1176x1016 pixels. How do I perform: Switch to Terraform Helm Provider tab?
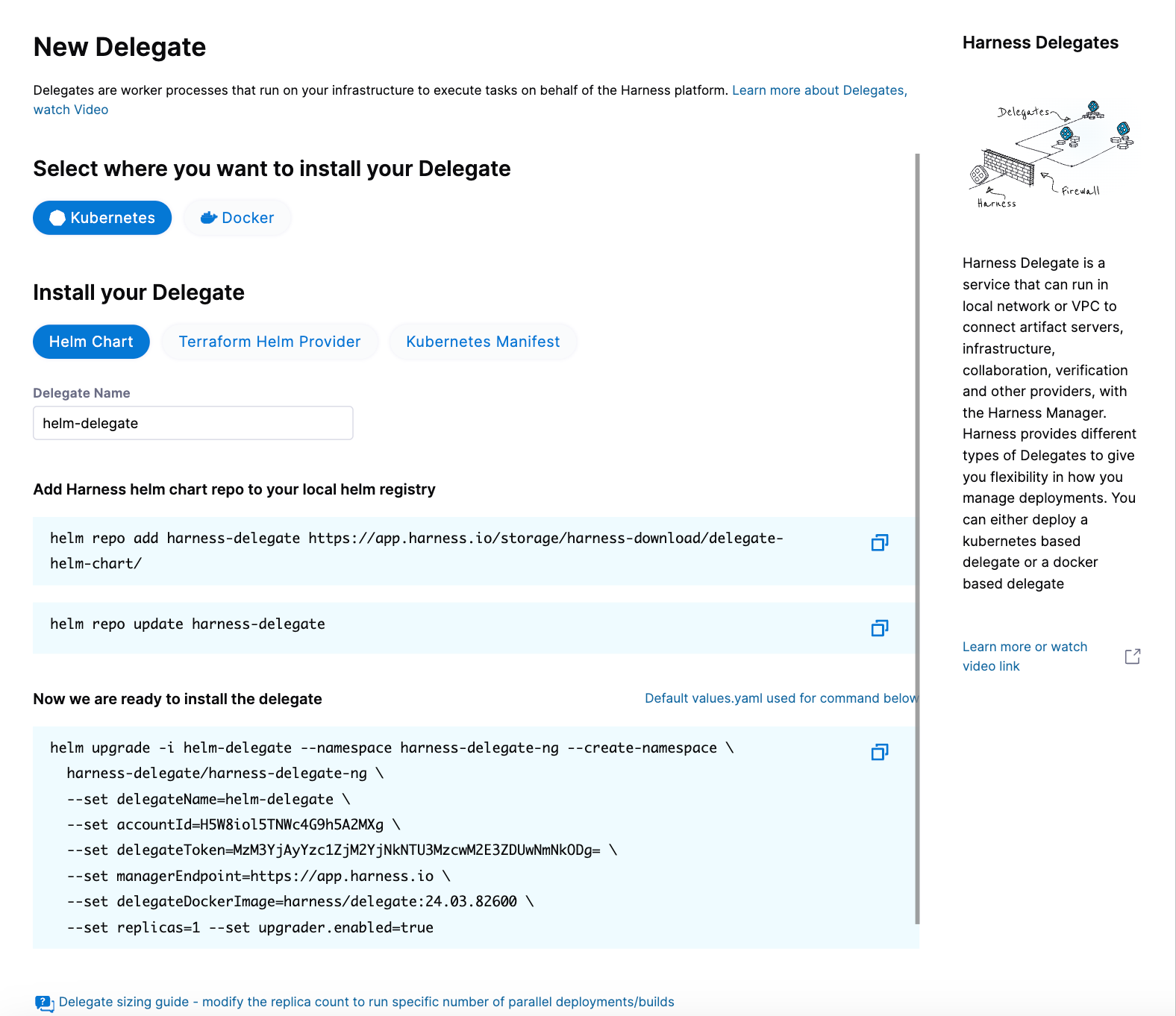point(269,342)
